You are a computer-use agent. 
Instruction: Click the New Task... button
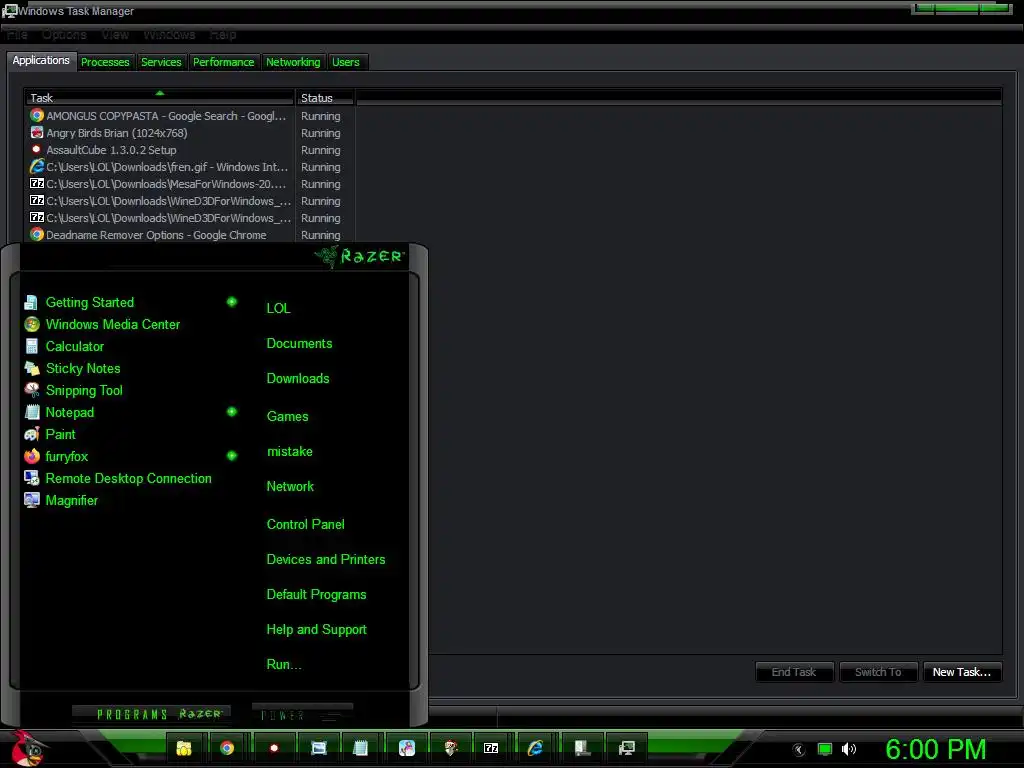pos(962,672)
